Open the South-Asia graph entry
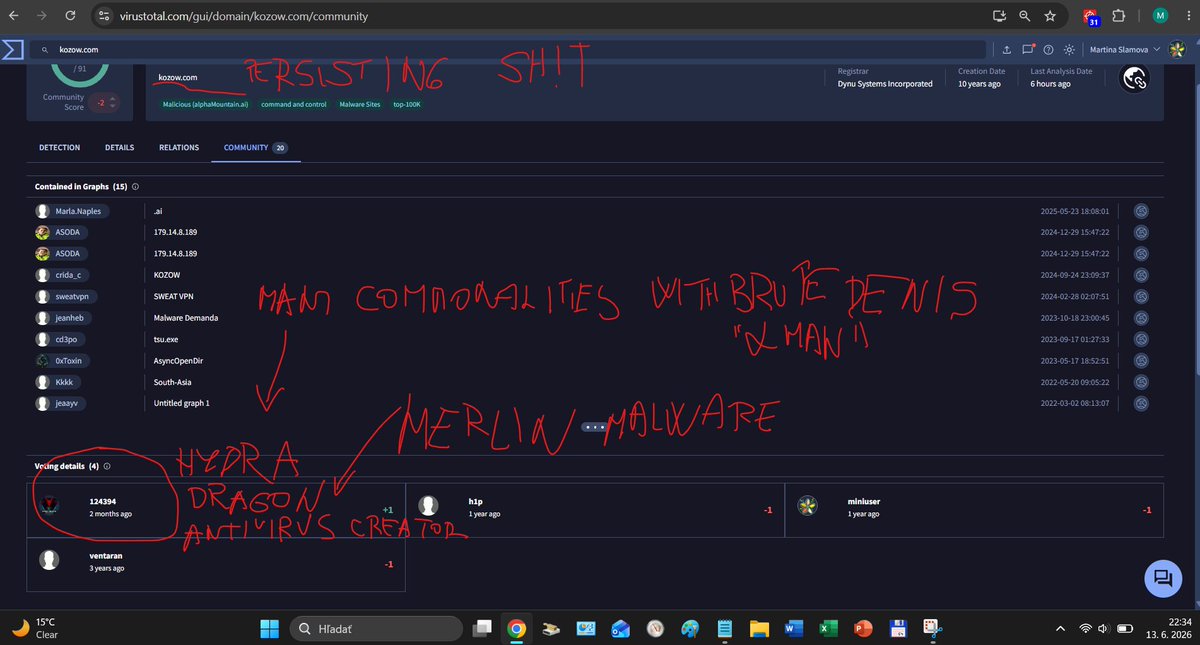 172,382
